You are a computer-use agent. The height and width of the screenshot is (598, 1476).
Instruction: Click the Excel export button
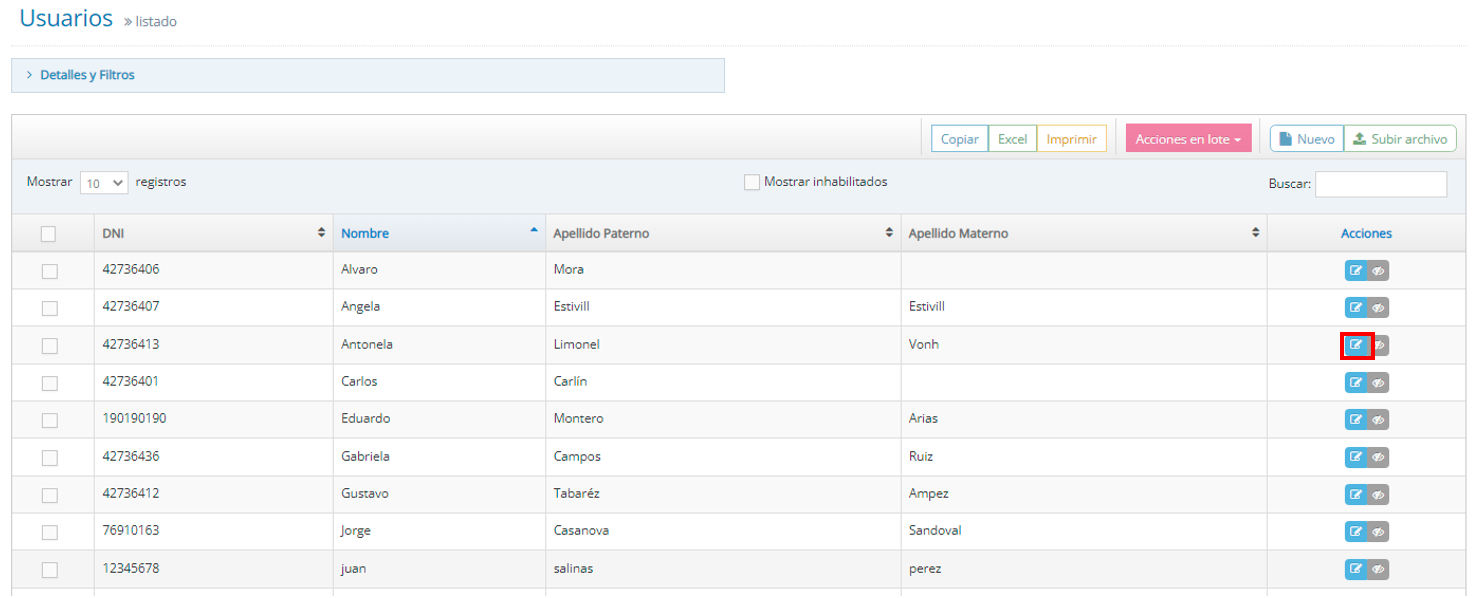click(1012, 139)
